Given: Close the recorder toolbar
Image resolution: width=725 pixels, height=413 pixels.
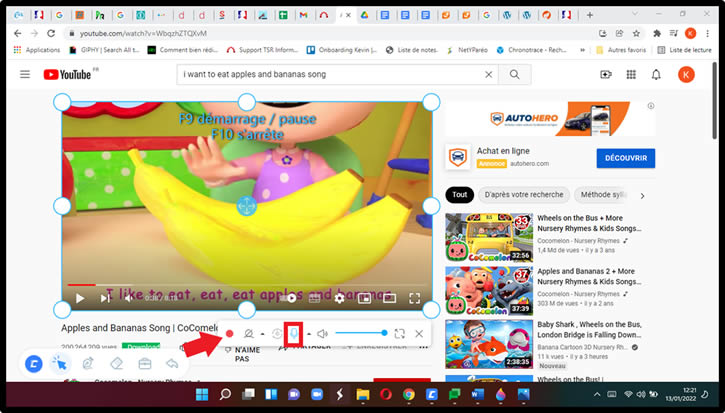Looking at the screenshot, I should [419, 333].
